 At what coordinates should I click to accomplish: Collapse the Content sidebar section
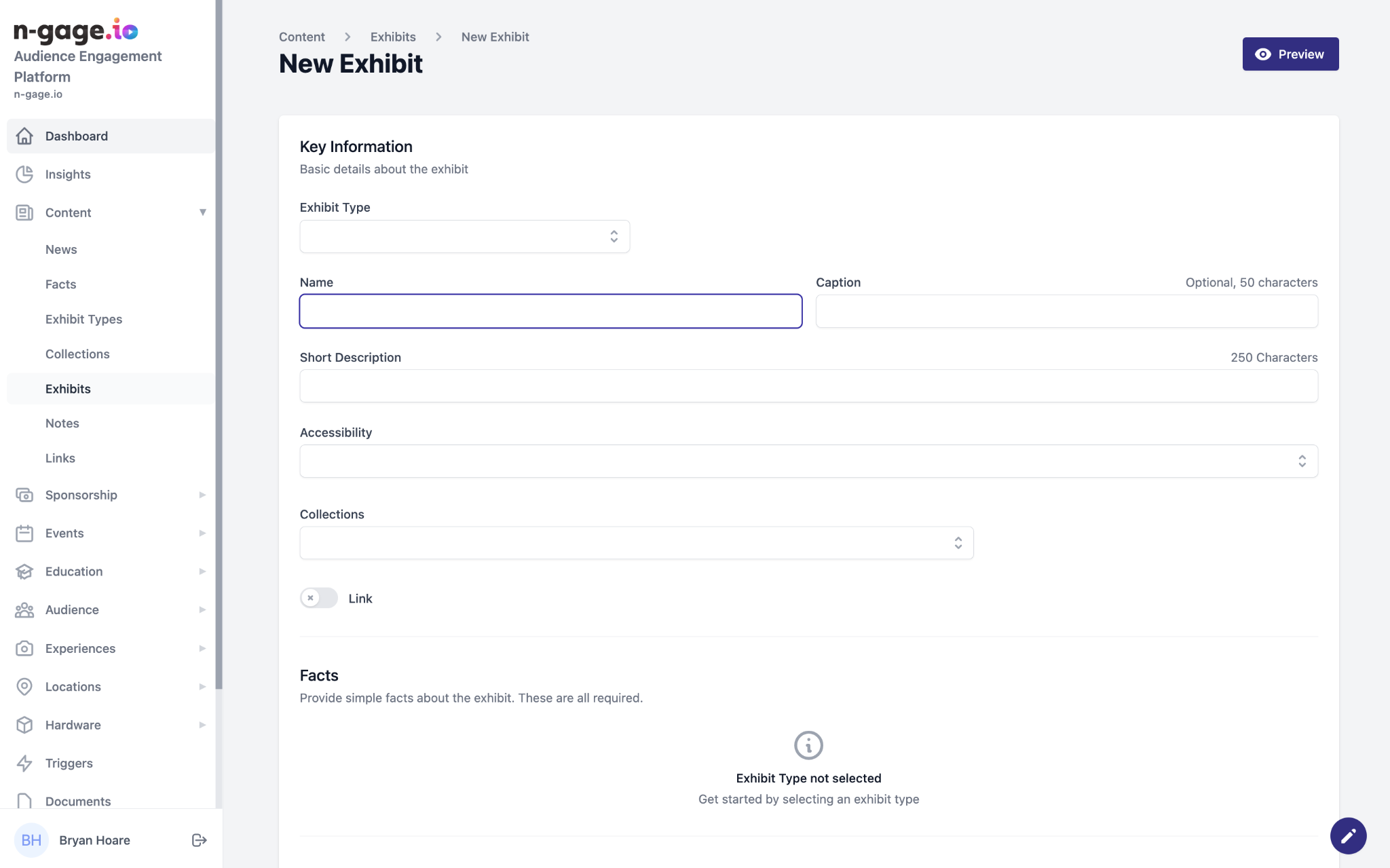[202, 212]
